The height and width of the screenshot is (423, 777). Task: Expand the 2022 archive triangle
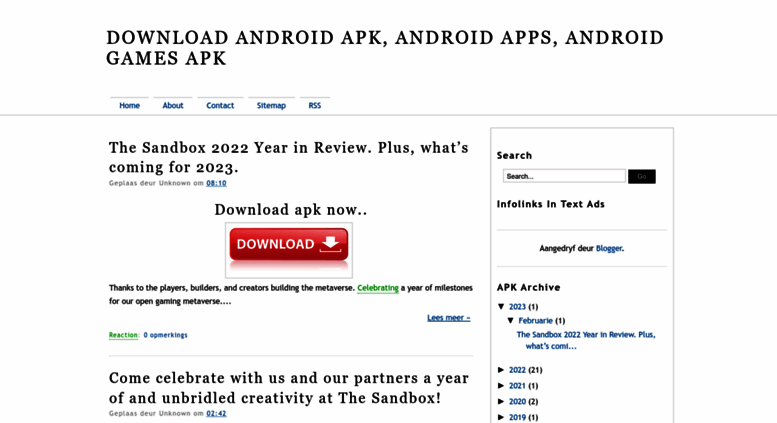coord(501,370)
